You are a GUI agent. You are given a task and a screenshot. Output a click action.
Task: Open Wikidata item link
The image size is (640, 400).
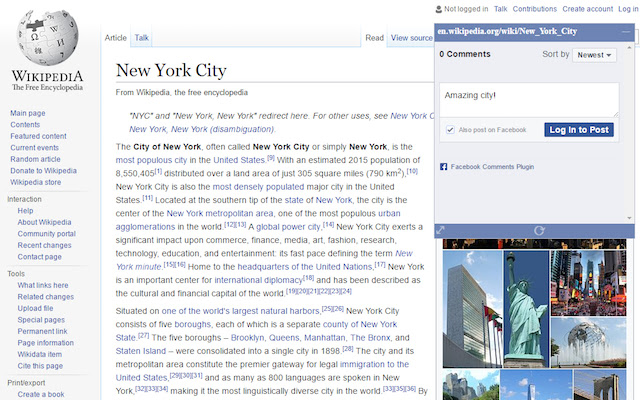point(40,354)
